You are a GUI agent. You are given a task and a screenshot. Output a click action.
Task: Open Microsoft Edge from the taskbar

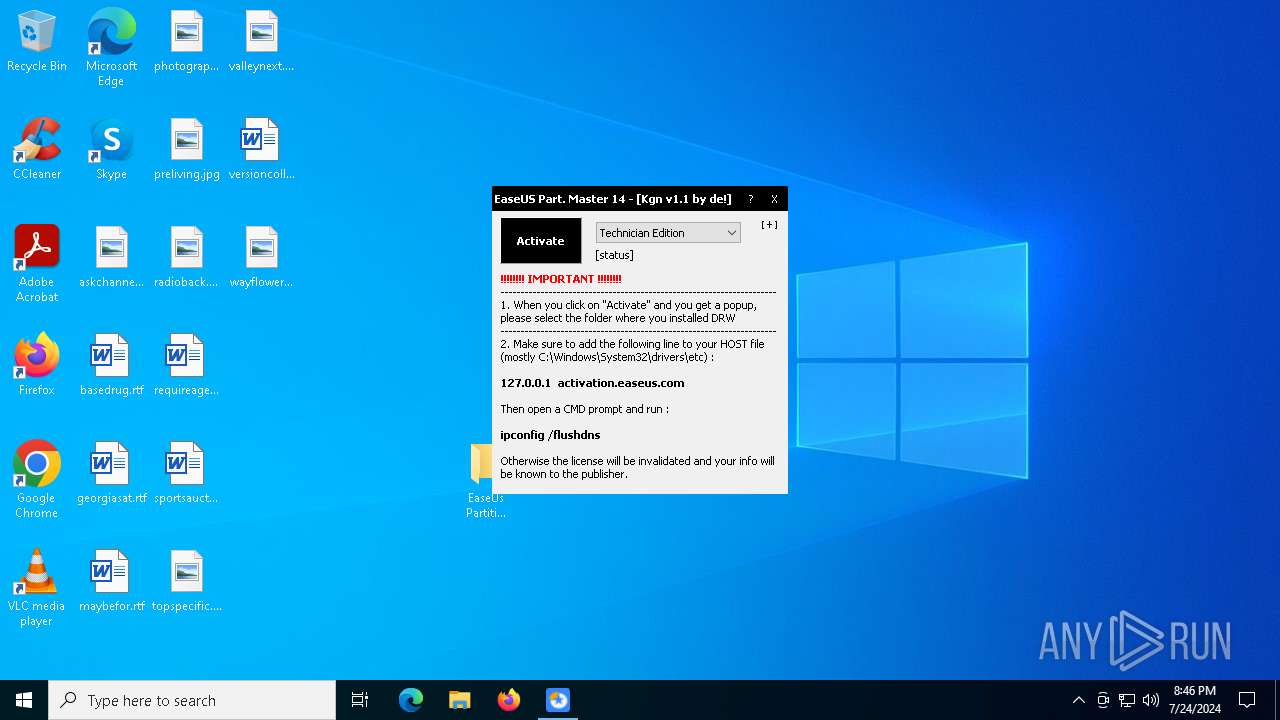tap(411, 700)
